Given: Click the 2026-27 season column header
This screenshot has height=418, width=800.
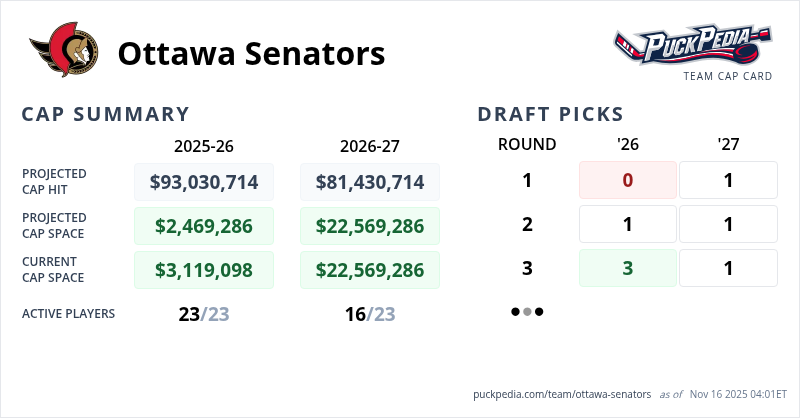Looking at the screenshot, I should point(370,145).
